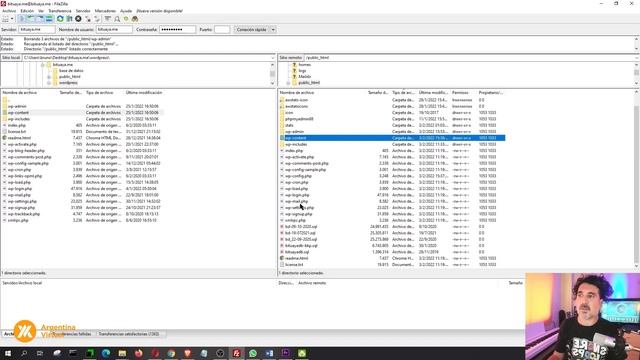Open the Servidor menu
Image resolution: width=640 pixels, height=360 pixels.
[83, 11]
